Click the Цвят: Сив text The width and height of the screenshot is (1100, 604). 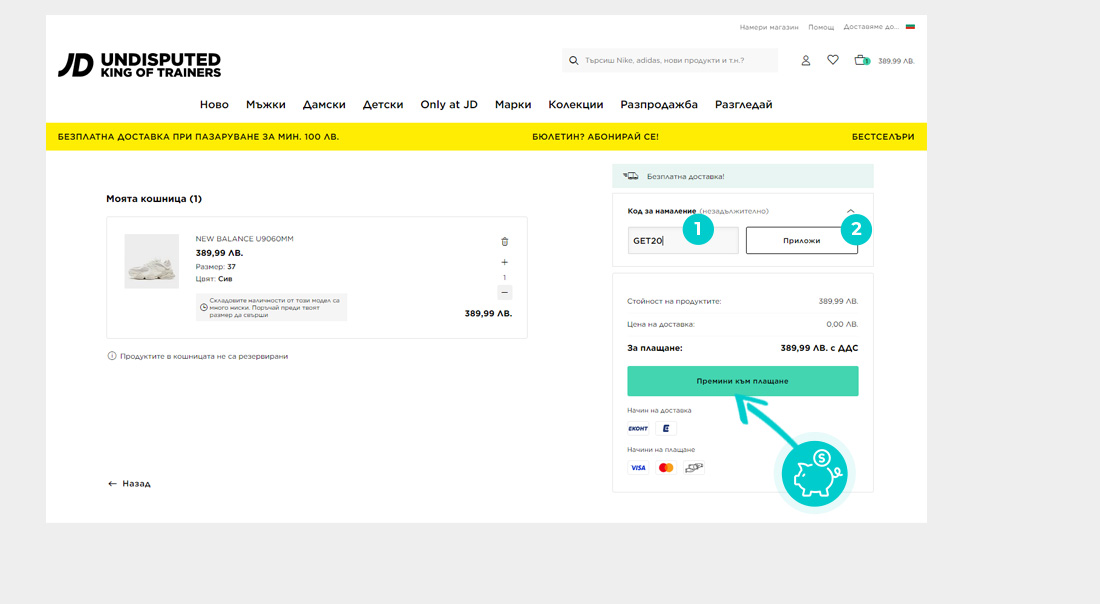pyautogui.click(x=213, y=278)
